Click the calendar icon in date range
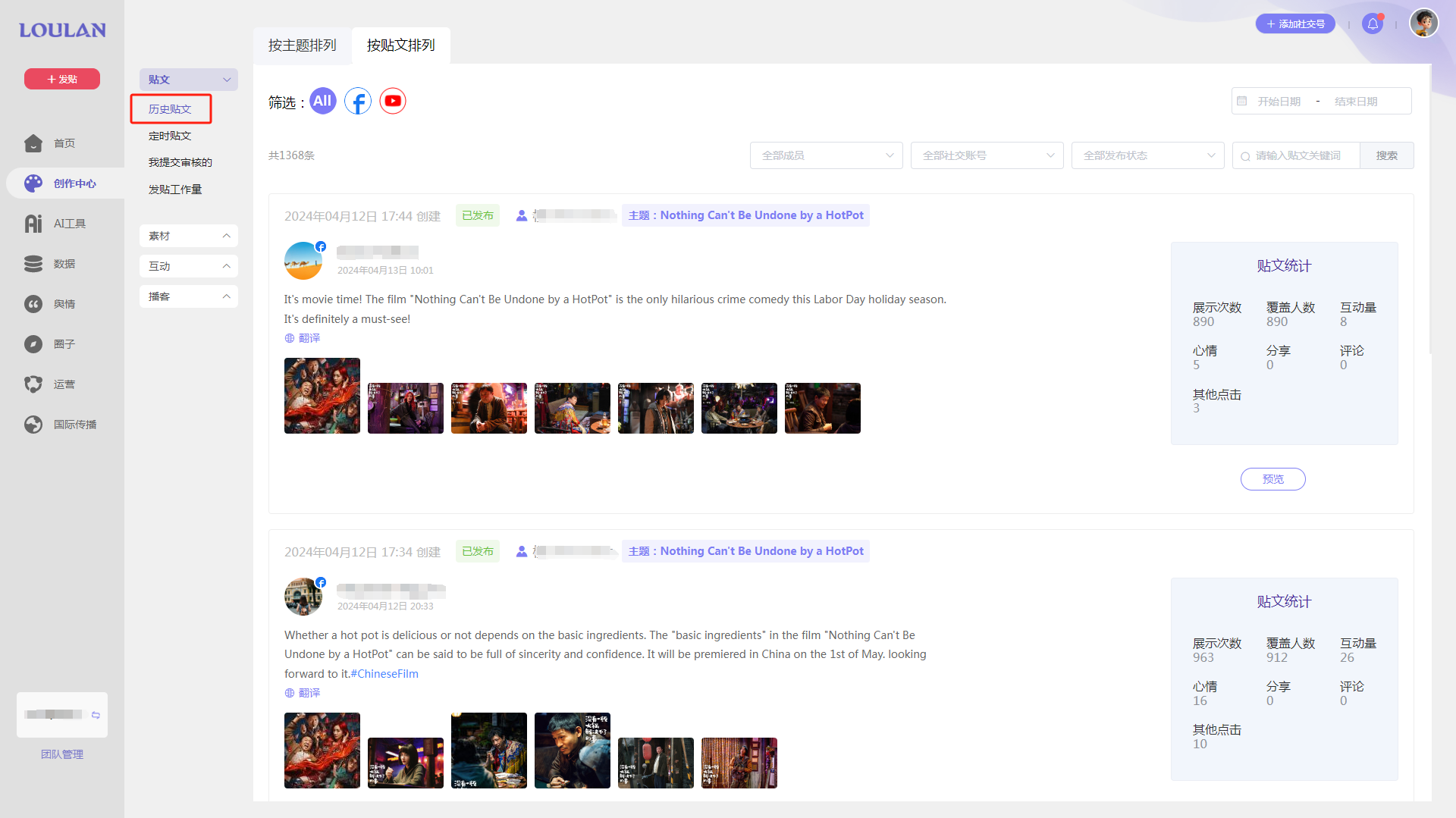 [x=1242, y=101]
